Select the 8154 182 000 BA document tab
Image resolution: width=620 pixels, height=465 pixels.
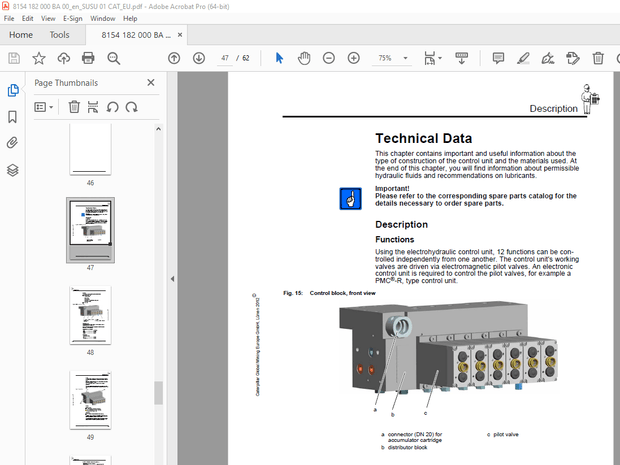tap(136, 35)
